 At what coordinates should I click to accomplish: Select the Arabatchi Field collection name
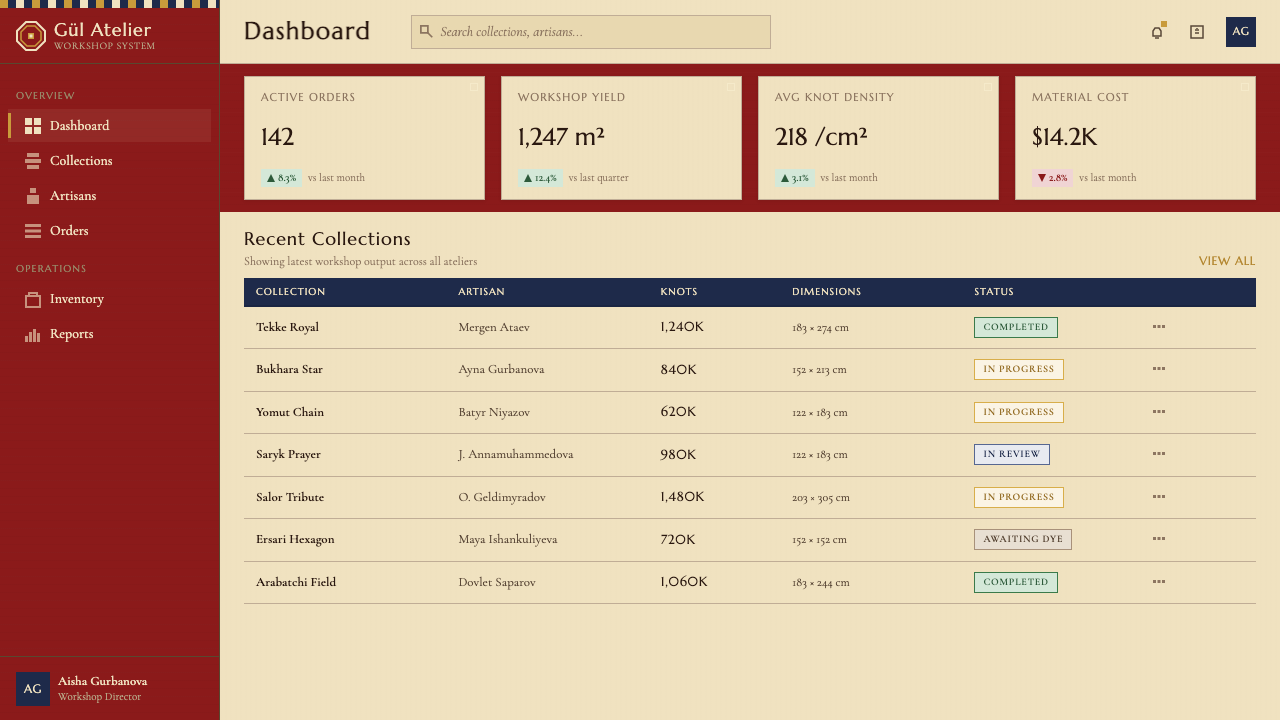(296, 582)
